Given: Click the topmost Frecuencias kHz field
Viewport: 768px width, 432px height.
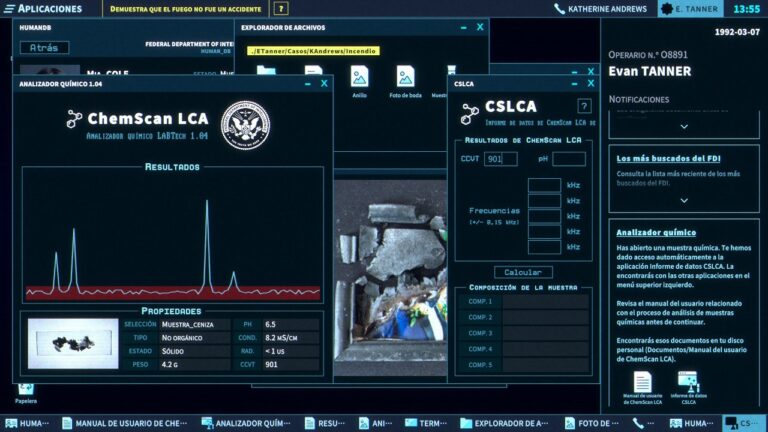Looking at the screenshot, I should 544,185.
